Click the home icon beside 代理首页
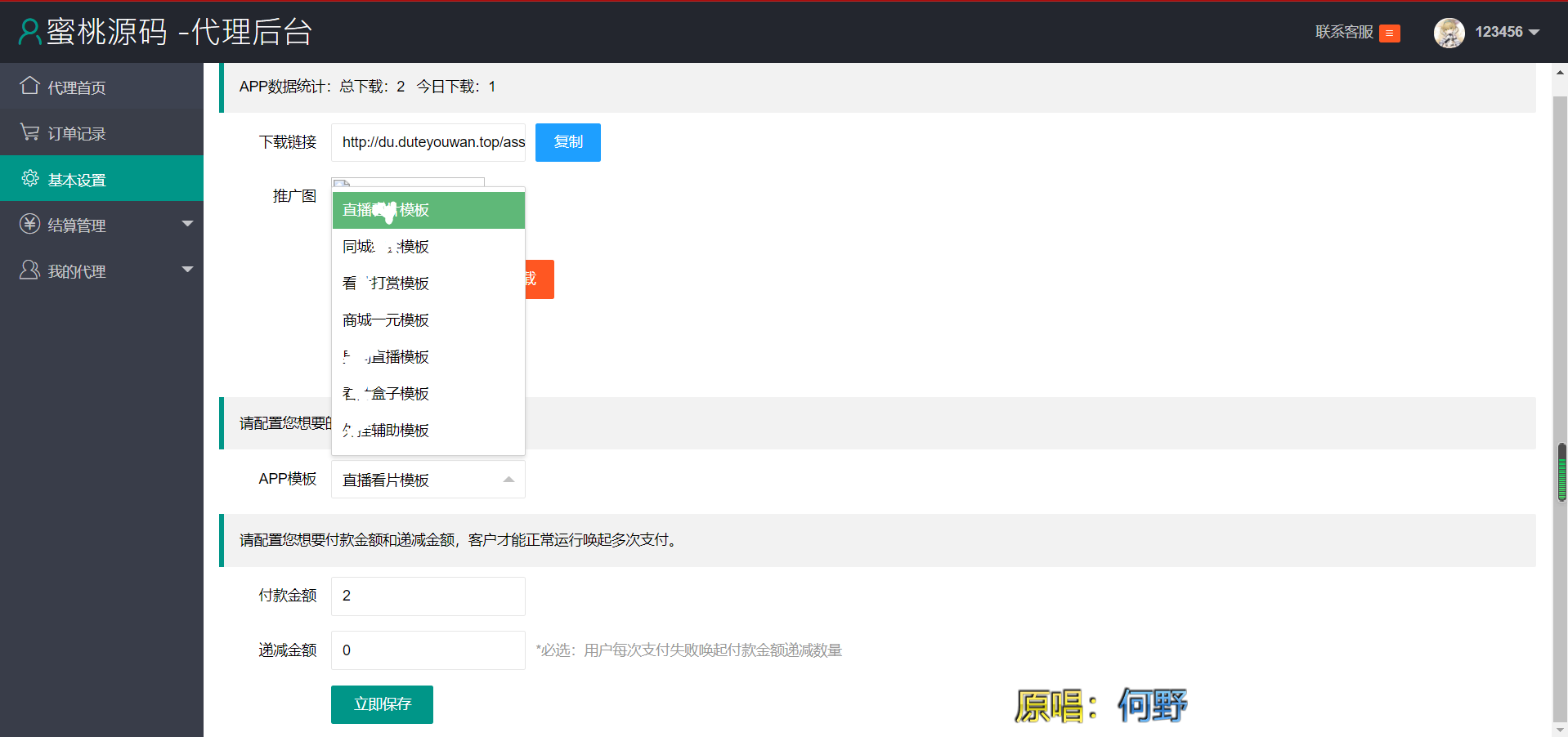This screenshot has width=1568, height=737. 29,86
